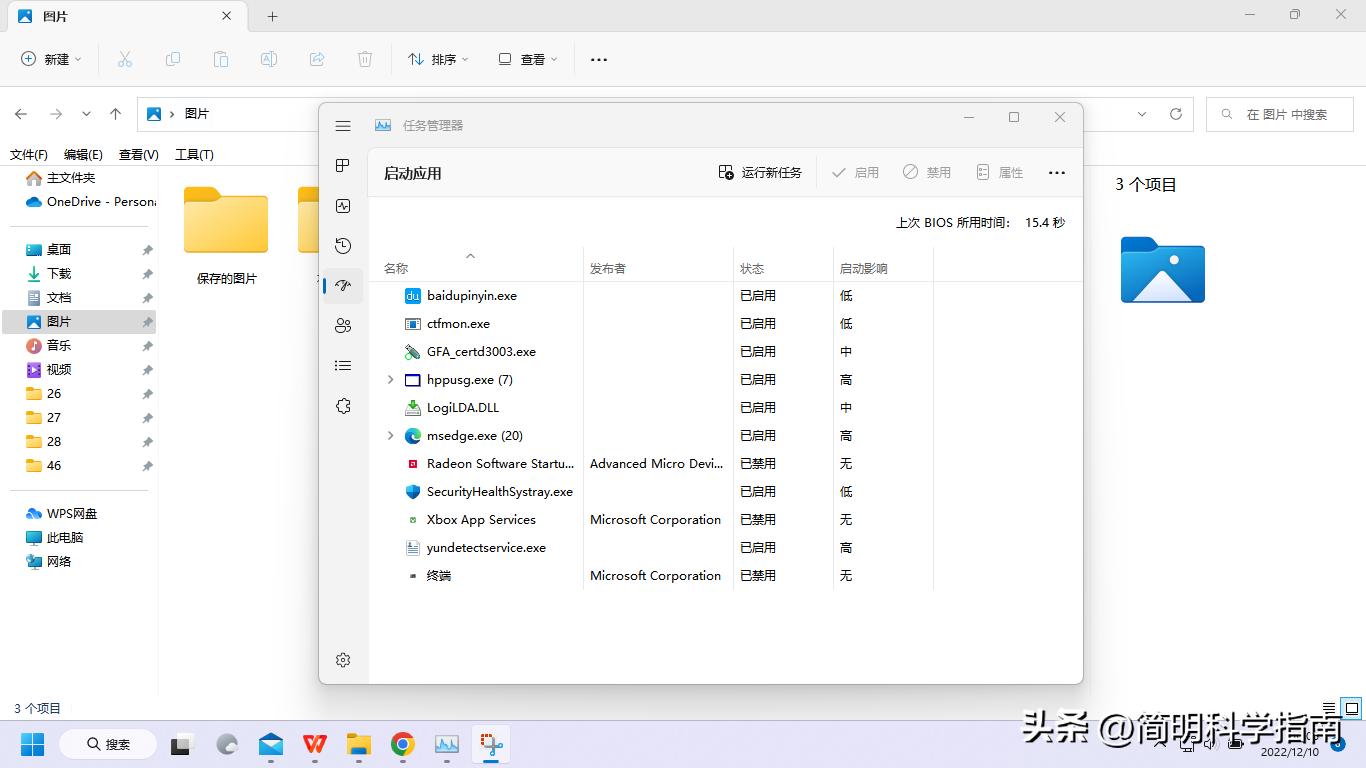The image size is (1366, 768).
Task: Open Task Manager's navigation hamburger menu
Action: pyautogui.click(x=343, y=125)
